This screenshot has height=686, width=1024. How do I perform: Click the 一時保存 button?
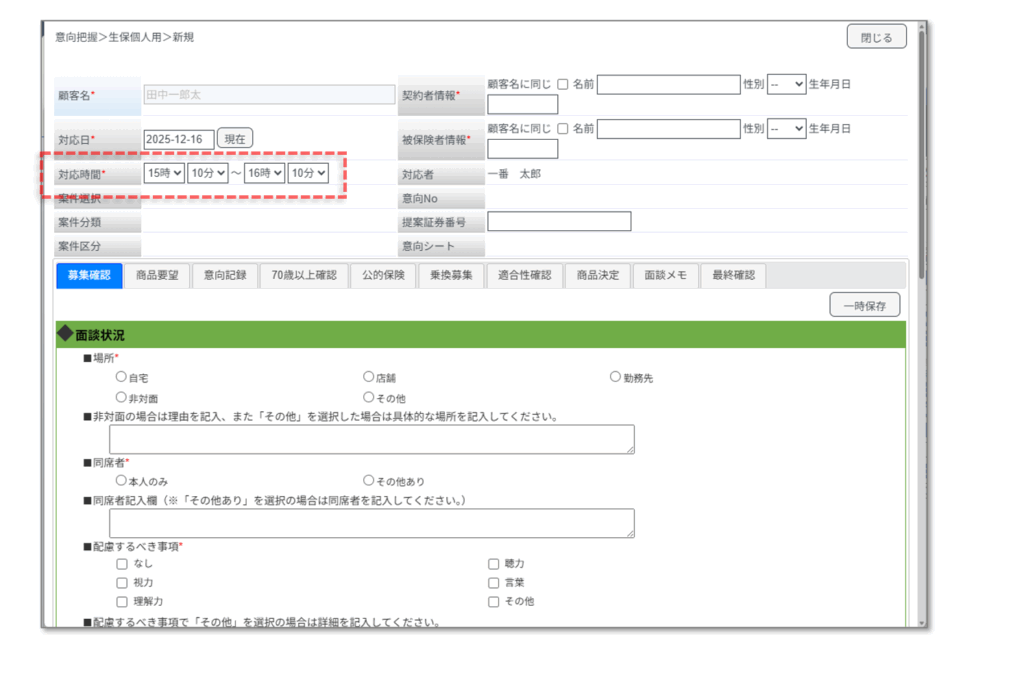point(864,305)
